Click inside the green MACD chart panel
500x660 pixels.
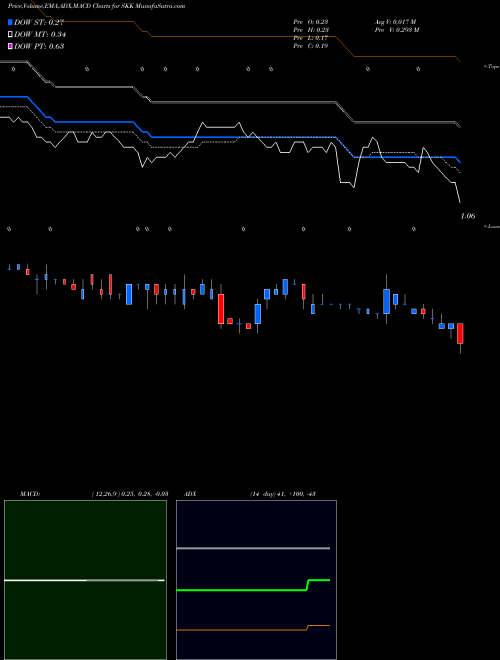(x=85, y=580)
